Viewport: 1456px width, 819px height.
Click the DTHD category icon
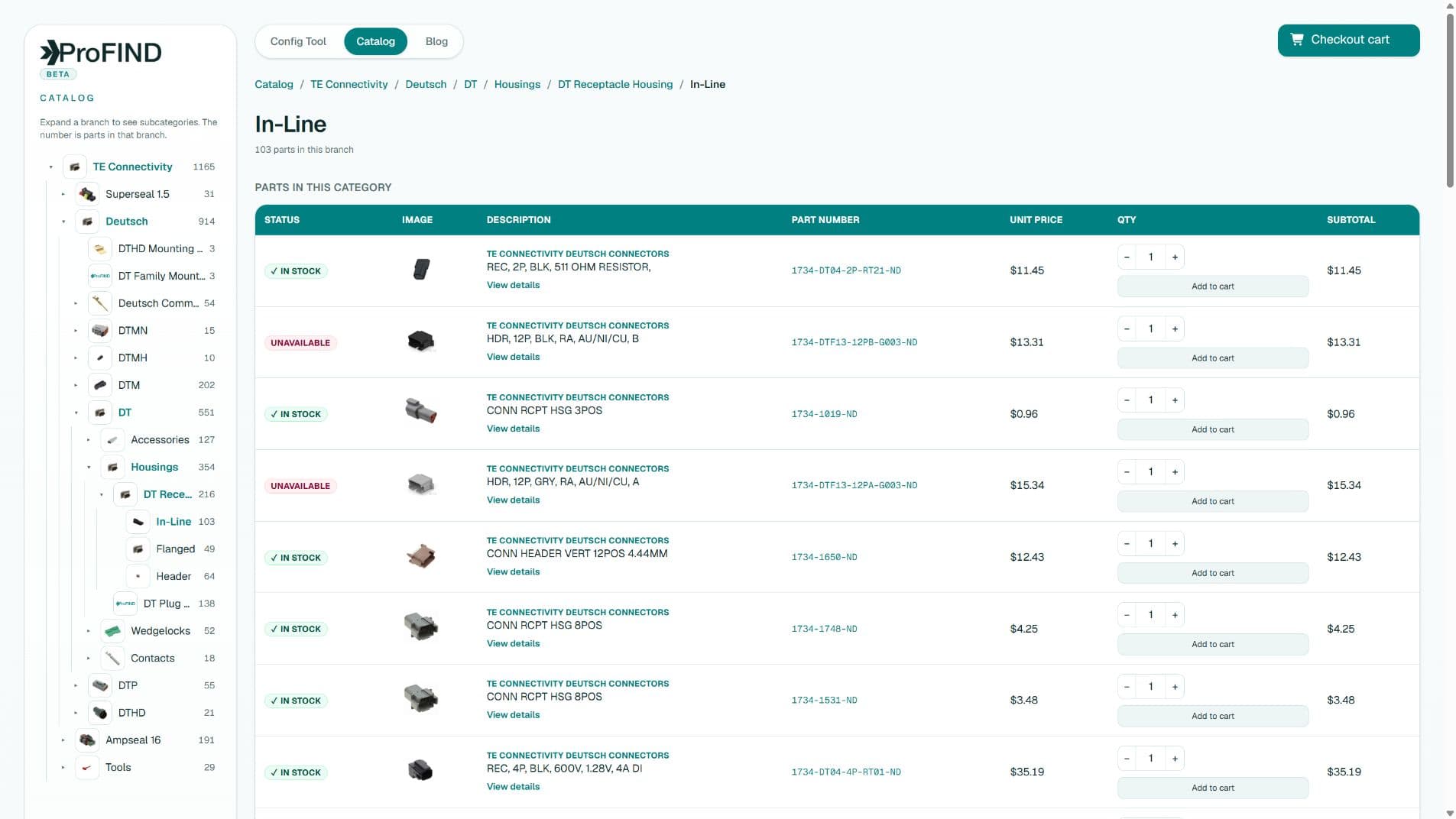tap(100, 713)
